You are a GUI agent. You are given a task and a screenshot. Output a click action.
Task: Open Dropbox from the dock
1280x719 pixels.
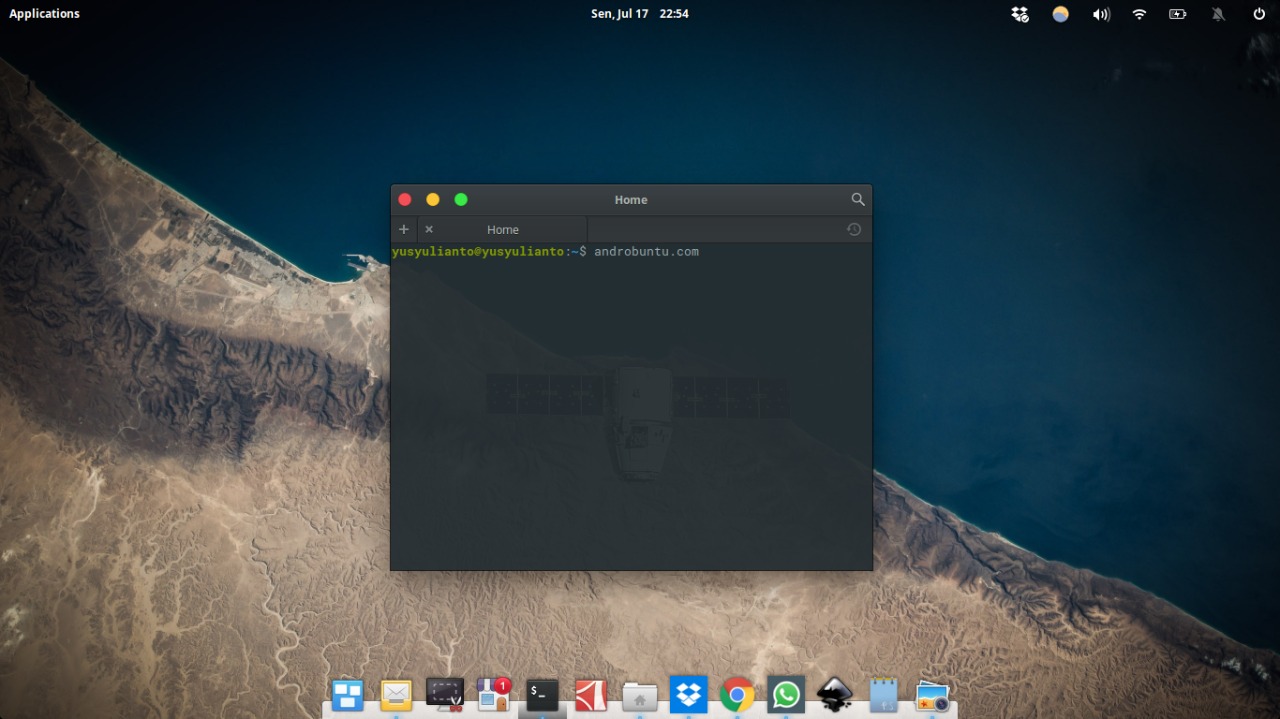click(x=688, y=693)
